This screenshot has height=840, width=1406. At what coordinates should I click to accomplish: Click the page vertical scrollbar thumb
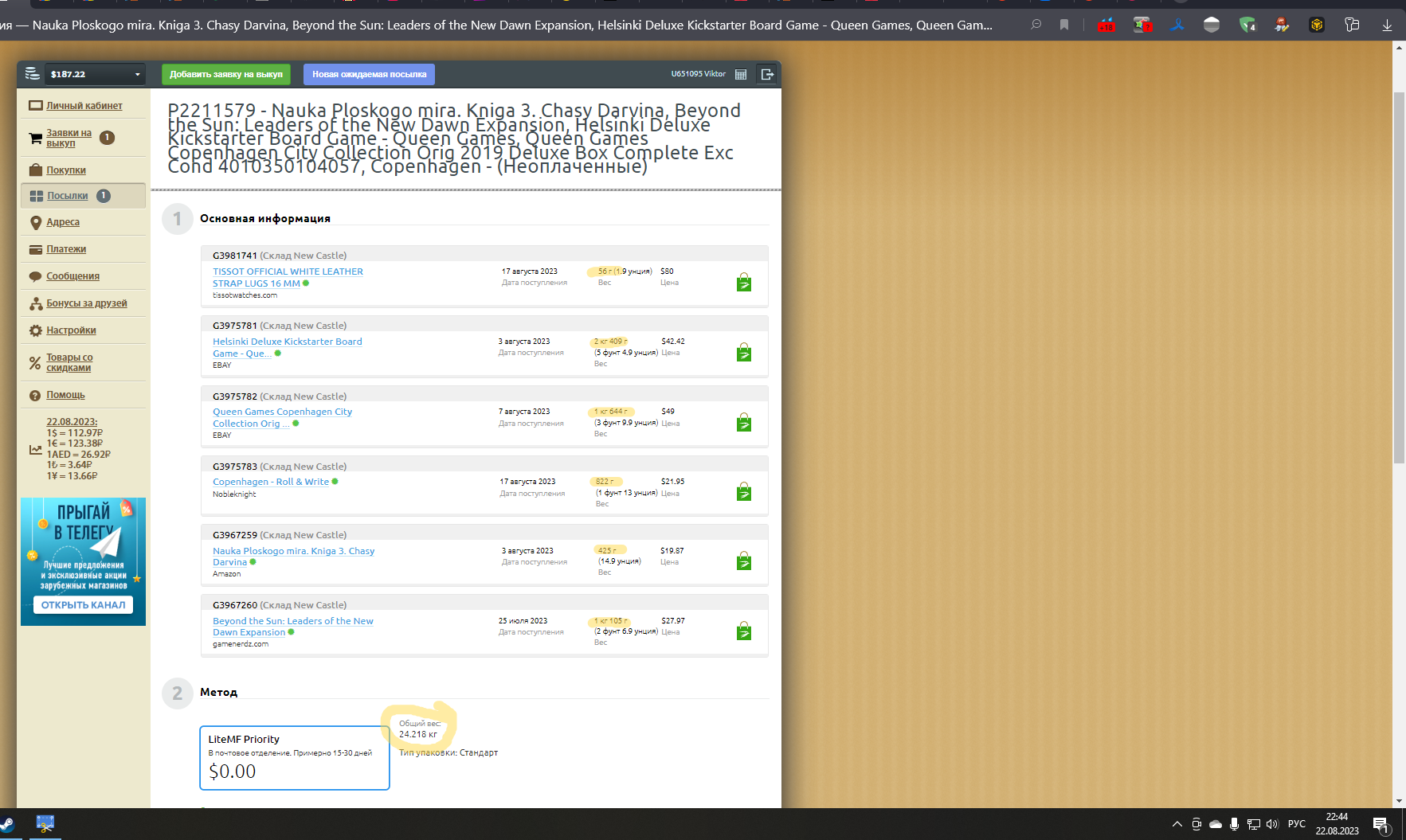pyautogui.click(x=1399, y=278)
